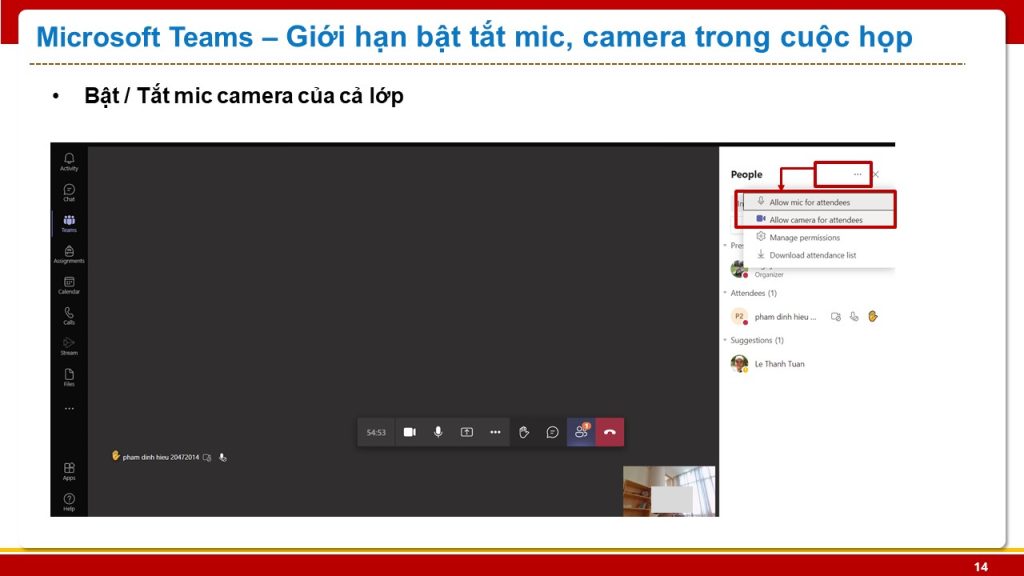Viewport: 1024px width, 576px height.
Task: Choose Download attendance list
Action: pyautogui.click(x=819, y=255)
